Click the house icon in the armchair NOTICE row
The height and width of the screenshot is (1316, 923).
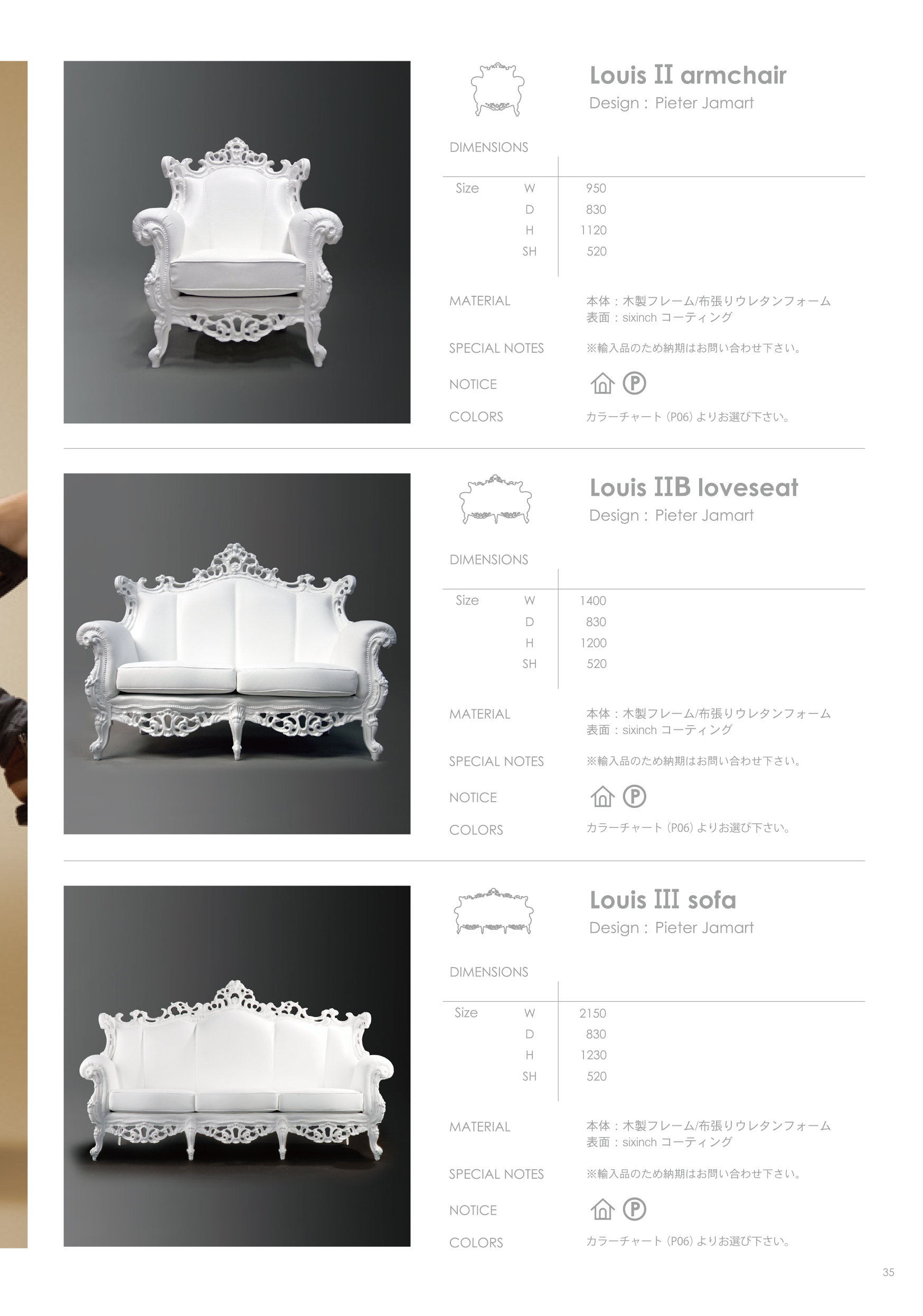coord(602,383)
